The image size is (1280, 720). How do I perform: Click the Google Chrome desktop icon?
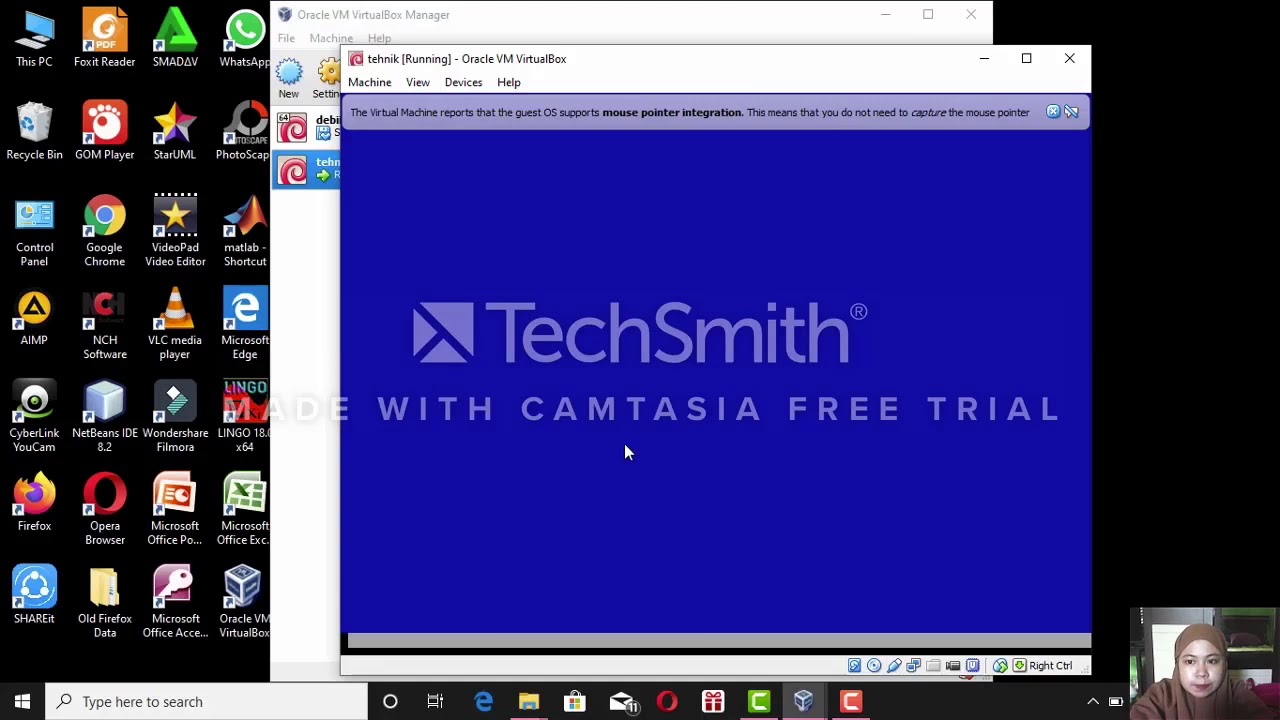click(105, 231)
